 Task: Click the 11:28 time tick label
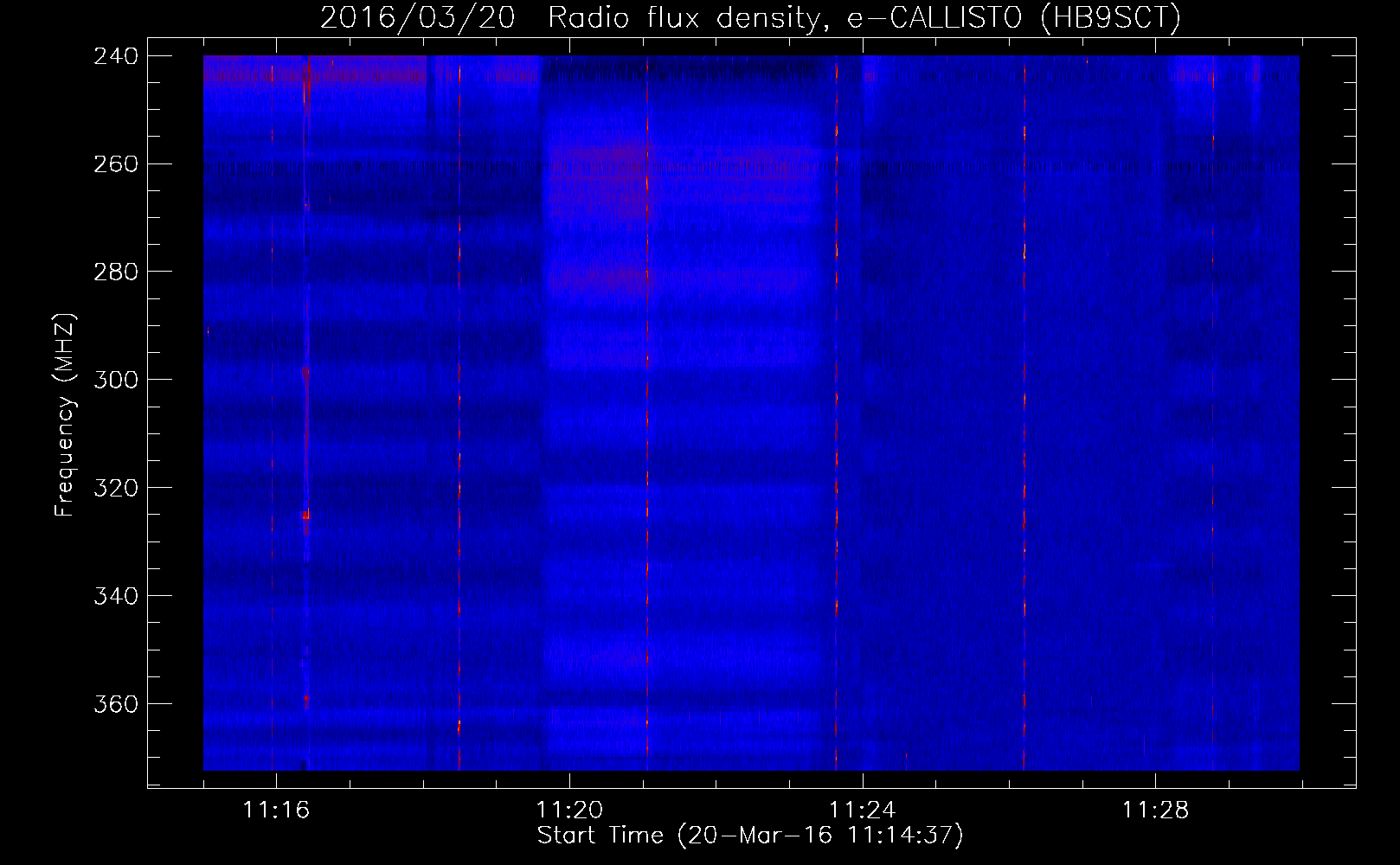click(x=1156, y=810)
